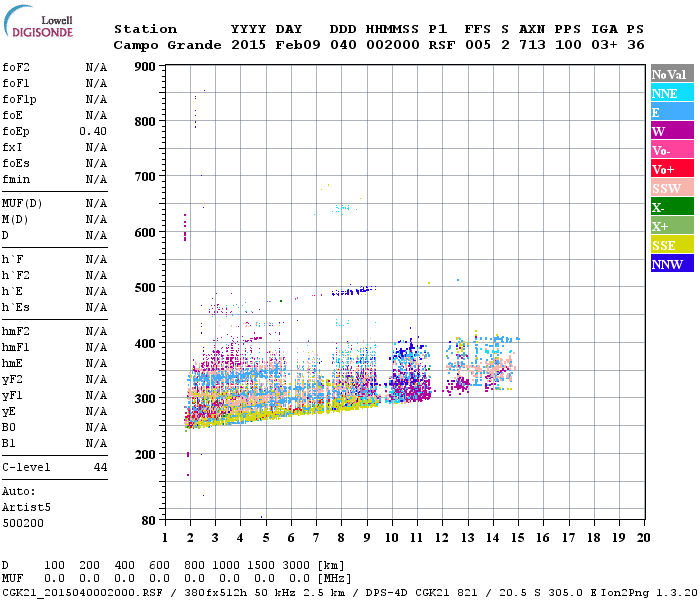The image size is (700, 600).
Task: Click the 500 height axis label
Action: (x=145, y=288)
